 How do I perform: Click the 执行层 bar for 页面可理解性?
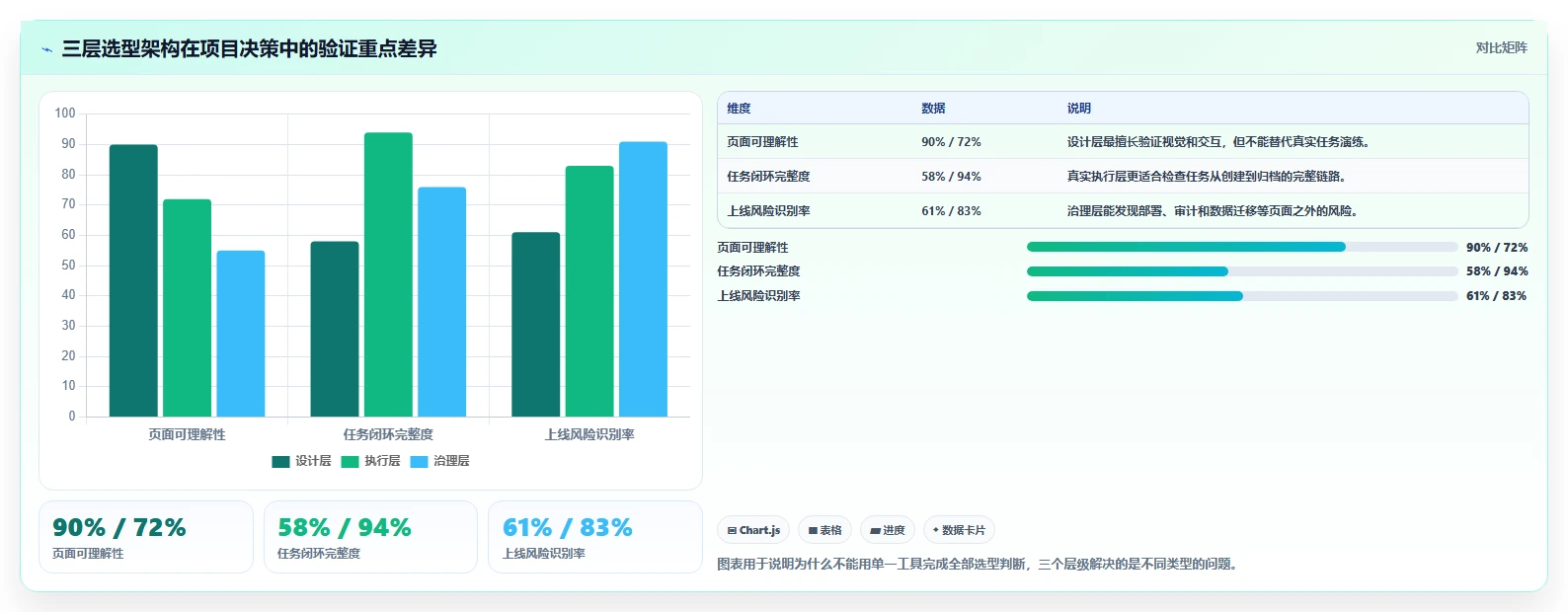[x=187, y=308]
